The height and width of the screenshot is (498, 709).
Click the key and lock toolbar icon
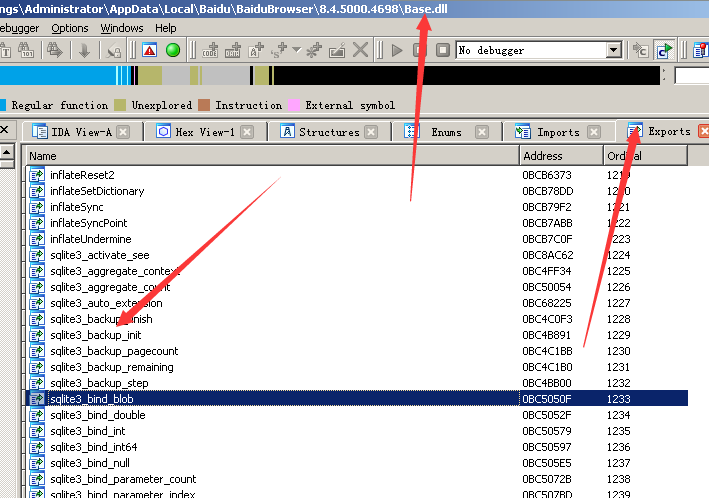pyautogui.click(x=113, y=51)
